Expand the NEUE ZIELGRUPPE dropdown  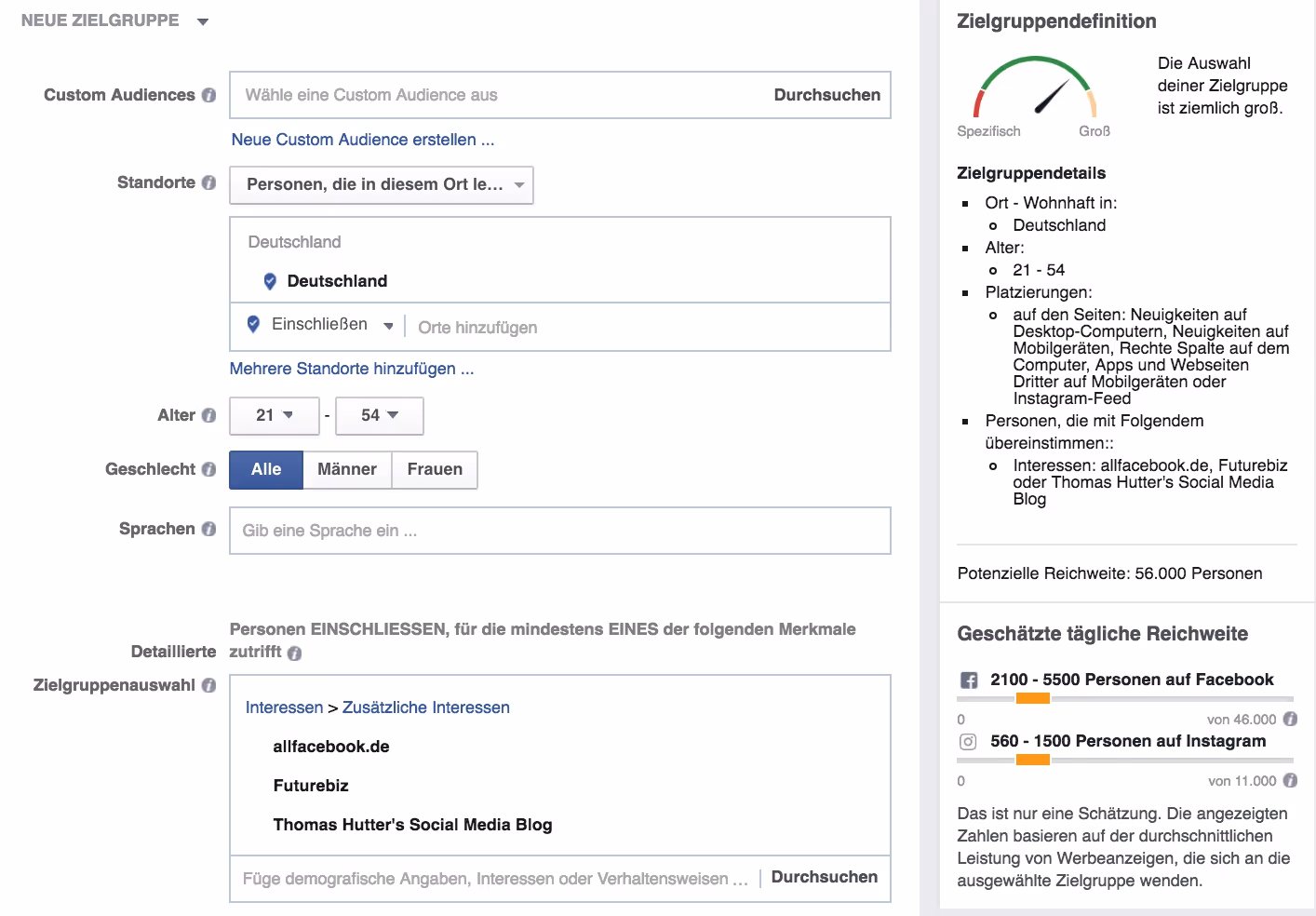203,21
